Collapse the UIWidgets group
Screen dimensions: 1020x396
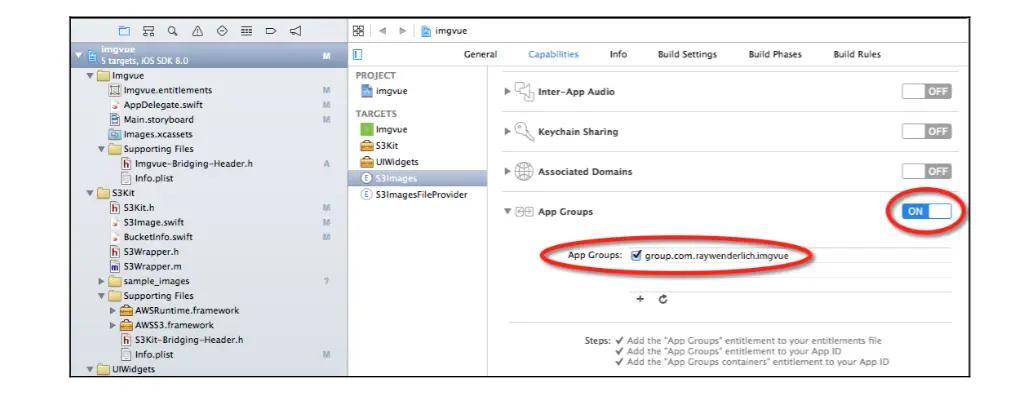tap(90, 369)
